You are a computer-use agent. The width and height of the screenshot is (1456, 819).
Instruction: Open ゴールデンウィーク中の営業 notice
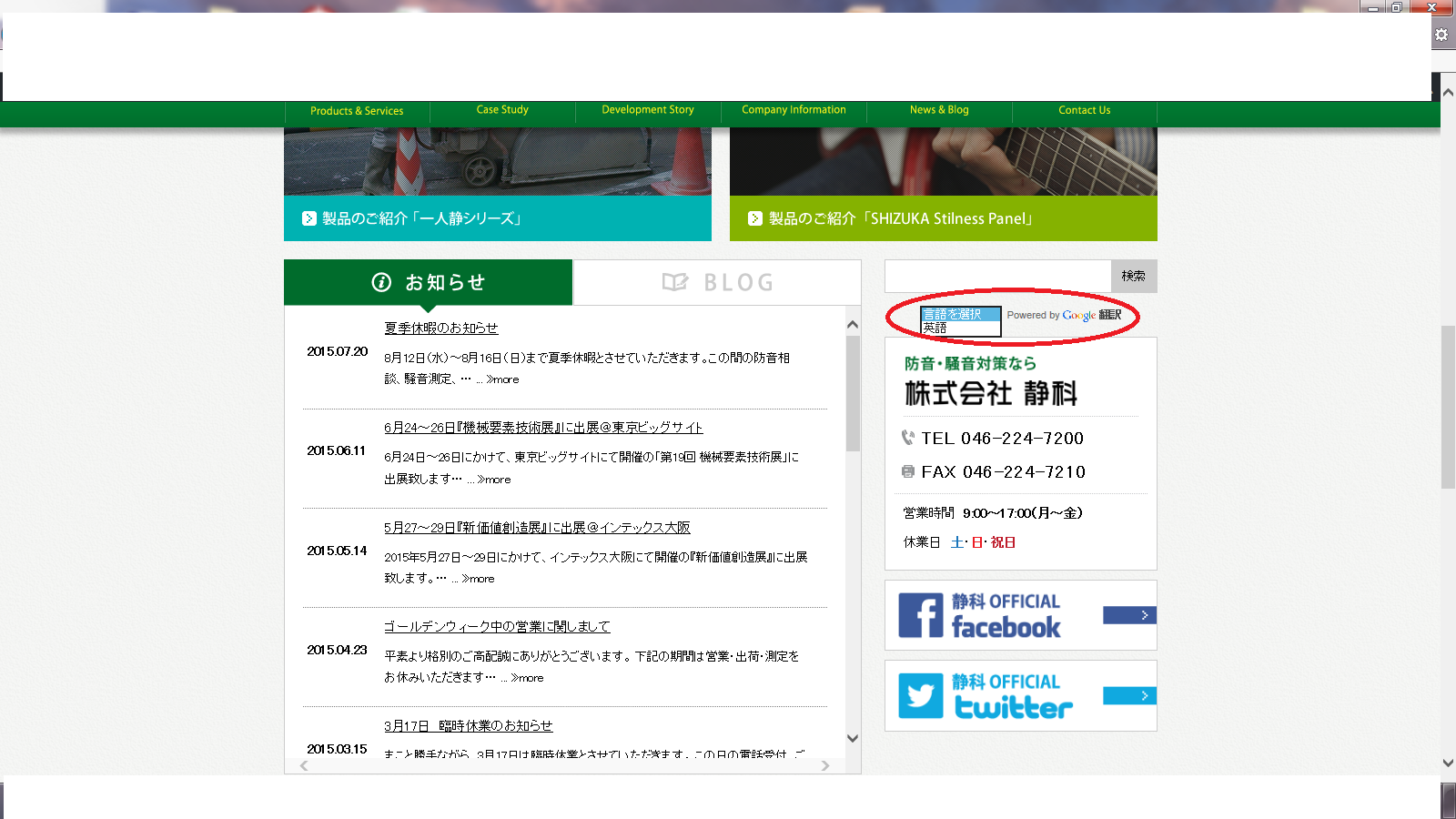click(x=497, y=626)
